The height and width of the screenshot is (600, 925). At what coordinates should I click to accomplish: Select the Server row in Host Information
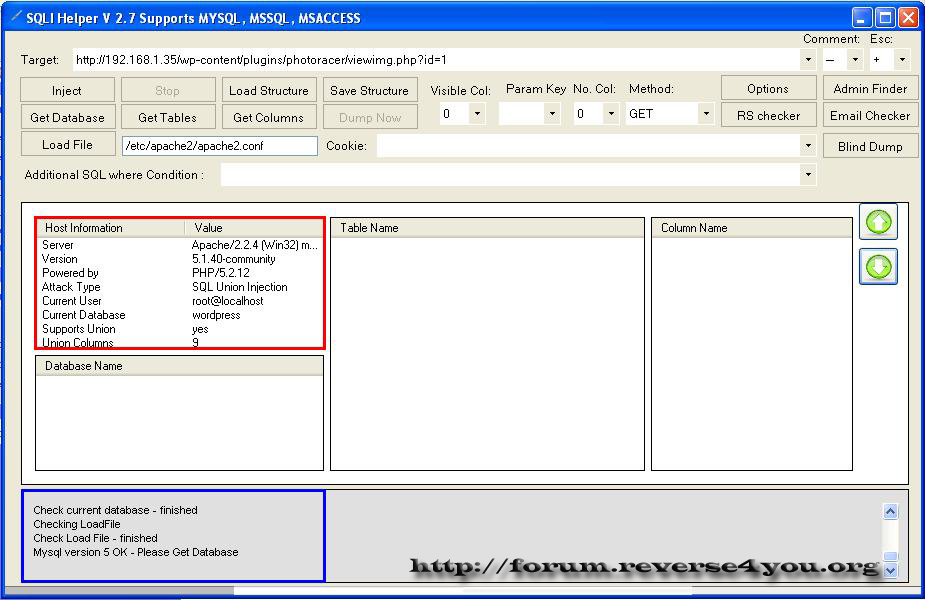pos(180,245)
